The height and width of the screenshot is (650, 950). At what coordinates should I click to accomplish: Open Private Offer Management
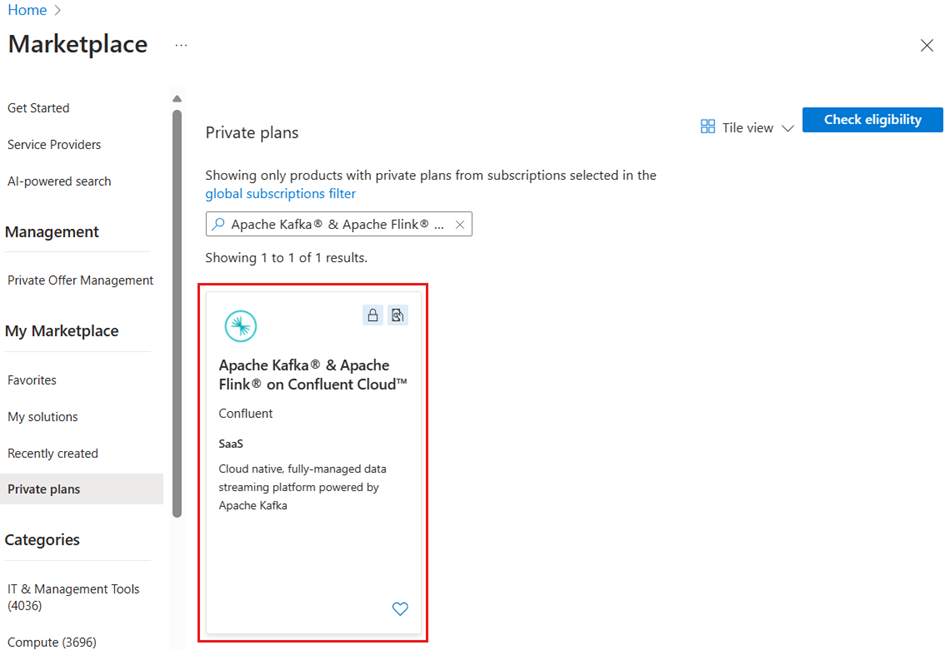(80, 280)
